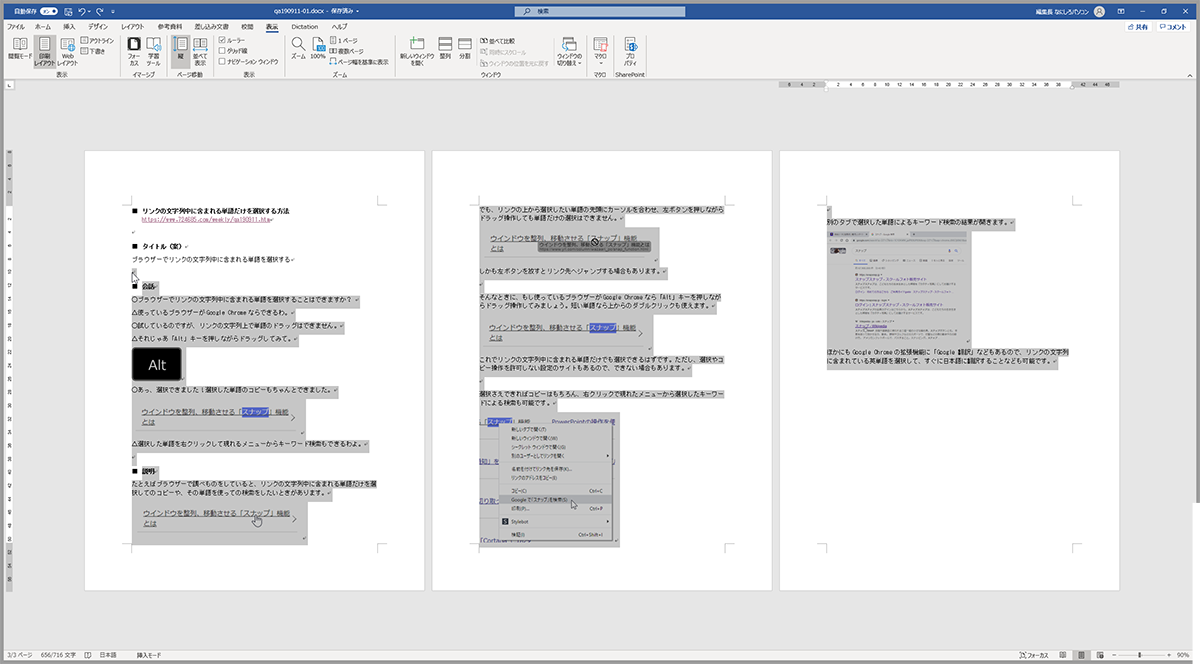
Task: Toggle 自動保存 autosave switch
Action: [x=48, y=11]
